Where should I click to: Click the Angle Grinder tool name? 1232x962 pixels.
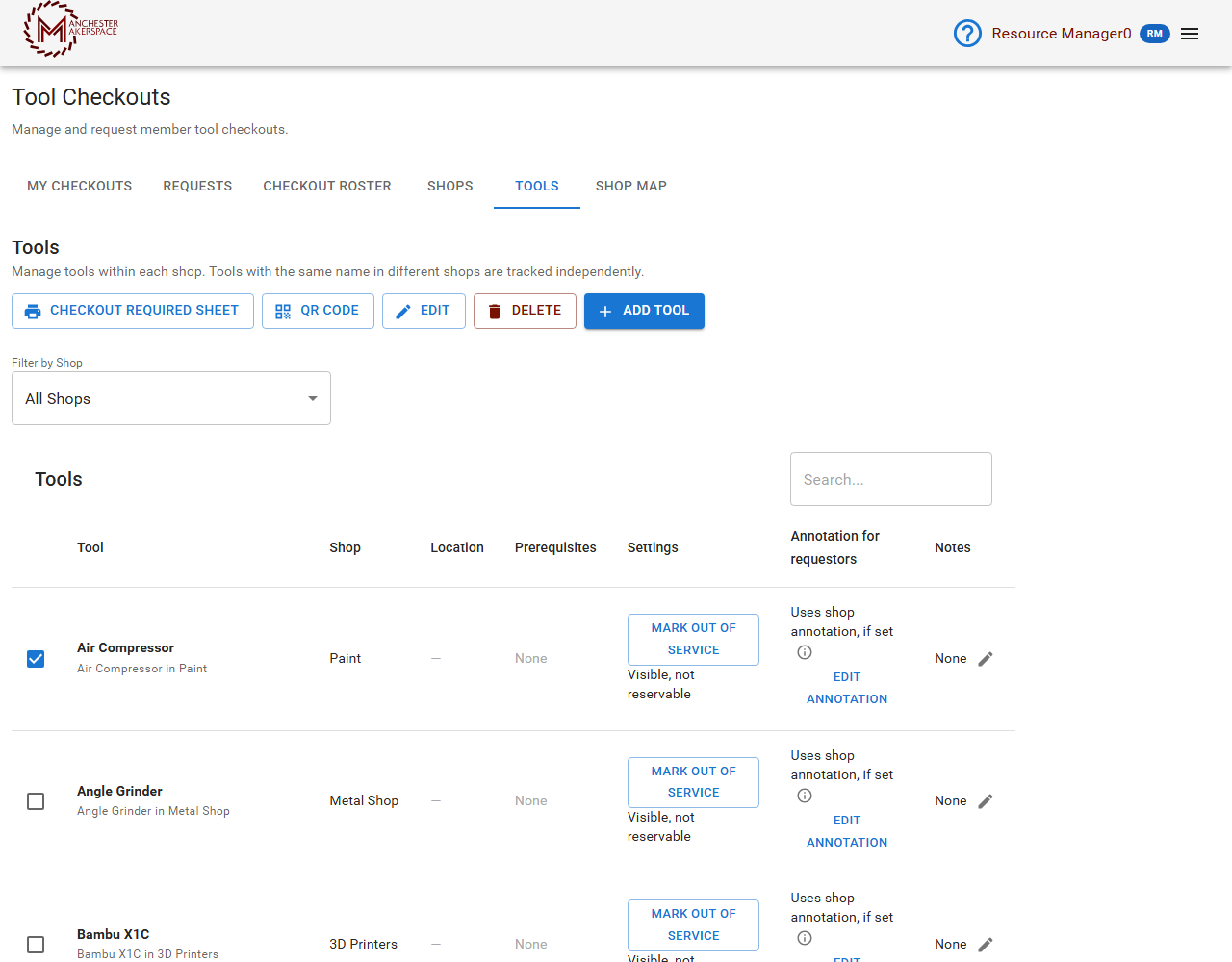point(120,791)
